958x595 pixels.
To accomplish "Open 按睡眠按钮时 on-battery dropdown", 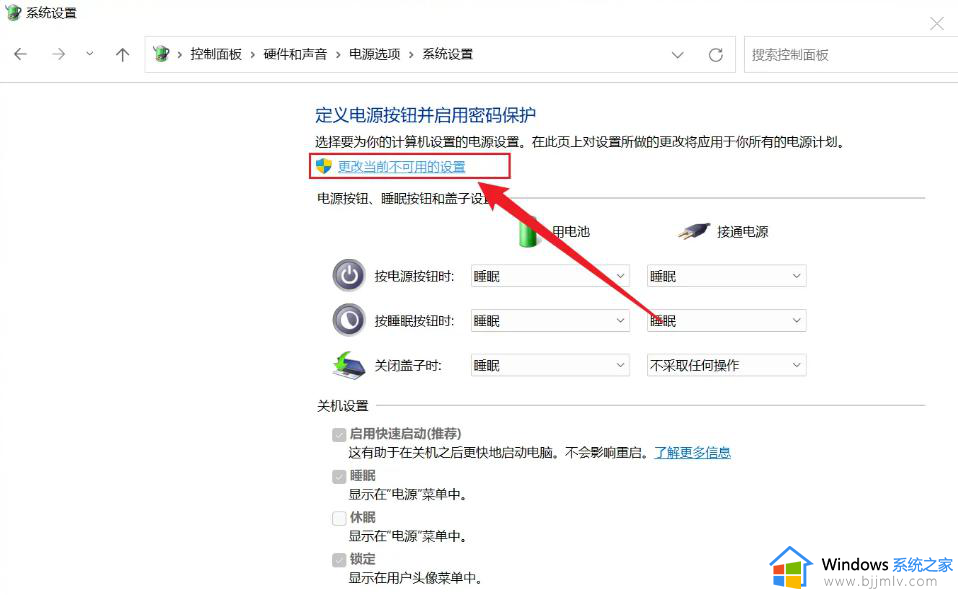I will (550, 321).
